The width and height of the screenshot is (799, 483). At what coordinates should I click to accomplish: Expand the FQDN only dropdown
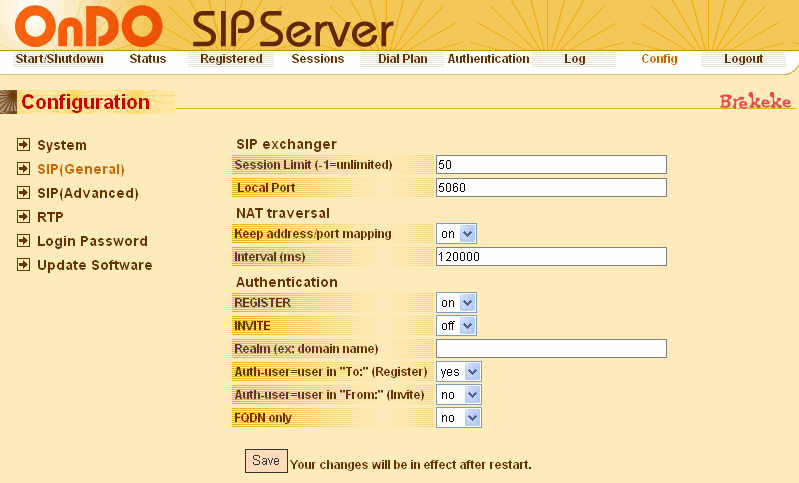459,417
